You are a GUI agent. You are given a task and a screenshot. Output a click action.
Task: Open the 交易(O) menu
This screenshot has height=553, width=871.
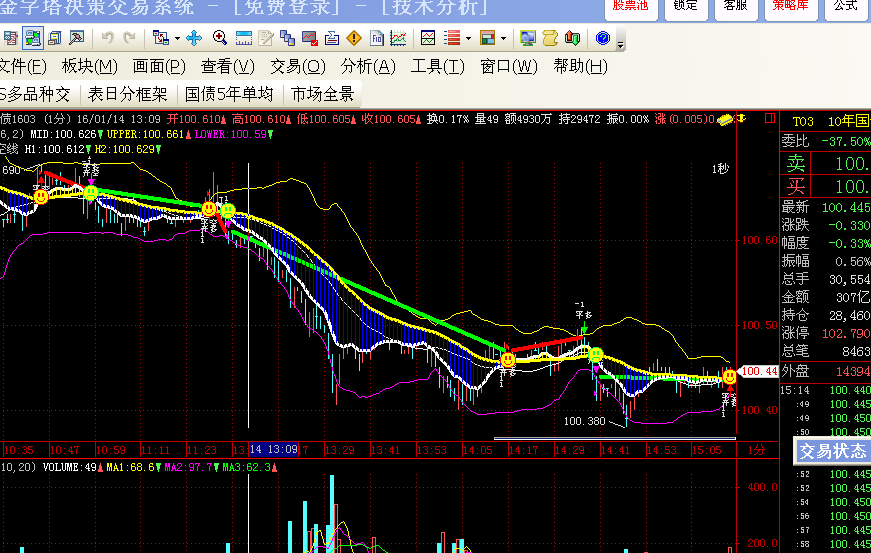pyautogui.click(x=298, y=67)
